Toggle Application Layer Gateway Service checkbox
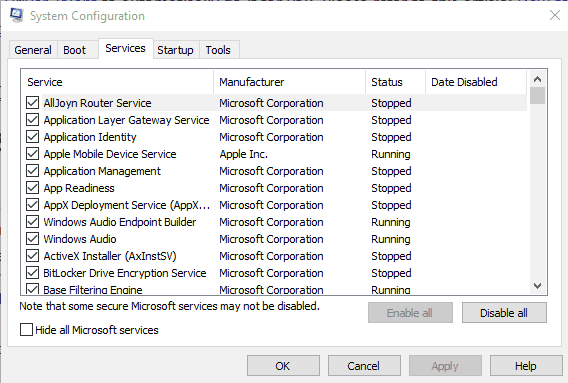568x383 pixels. pos(33,120)
